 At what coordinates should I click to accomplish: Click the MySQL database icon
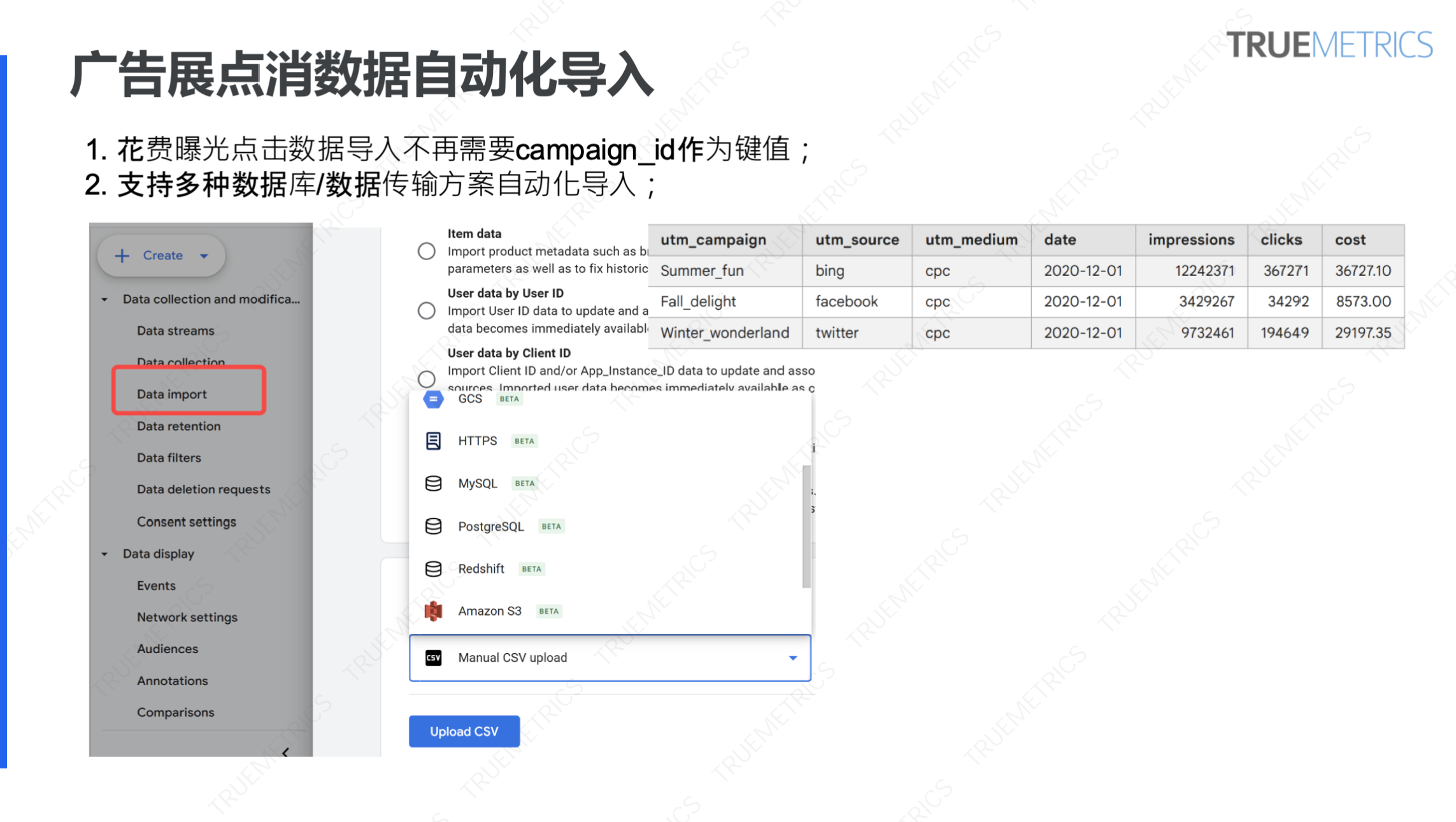(x=433, y=483)
